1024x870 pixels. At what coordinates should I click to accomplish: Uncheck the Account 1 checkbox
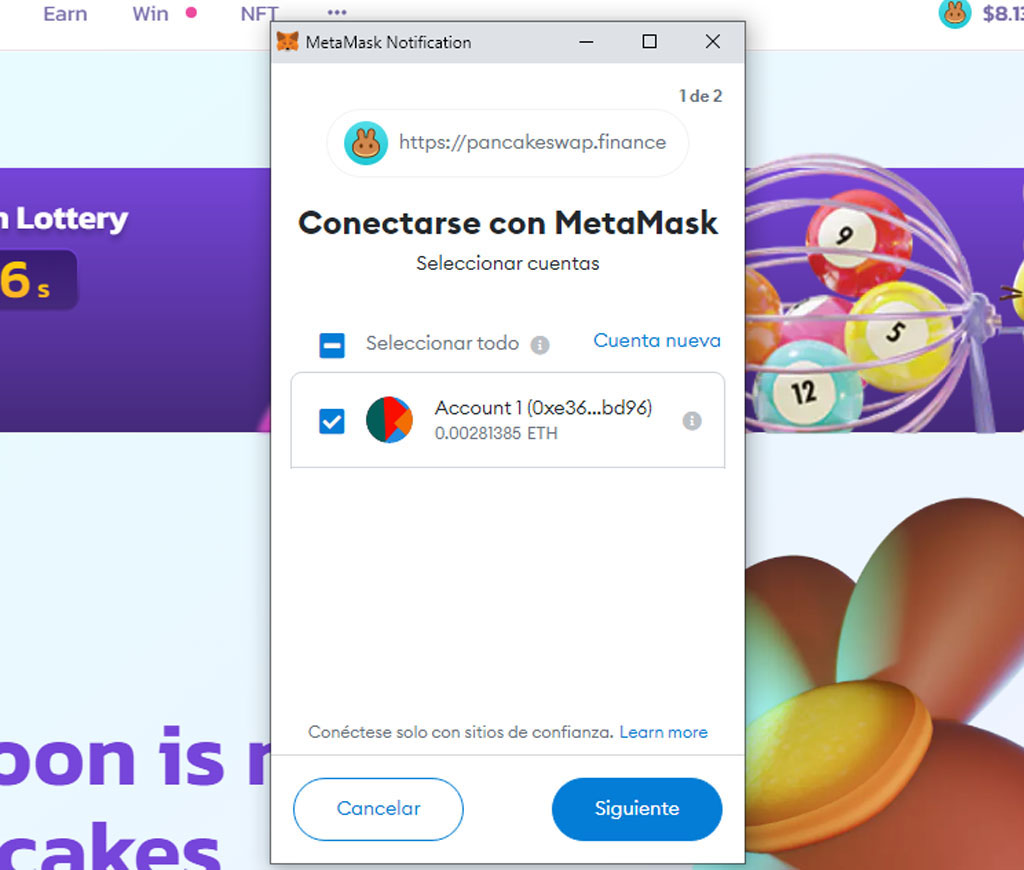pos(332,421)
